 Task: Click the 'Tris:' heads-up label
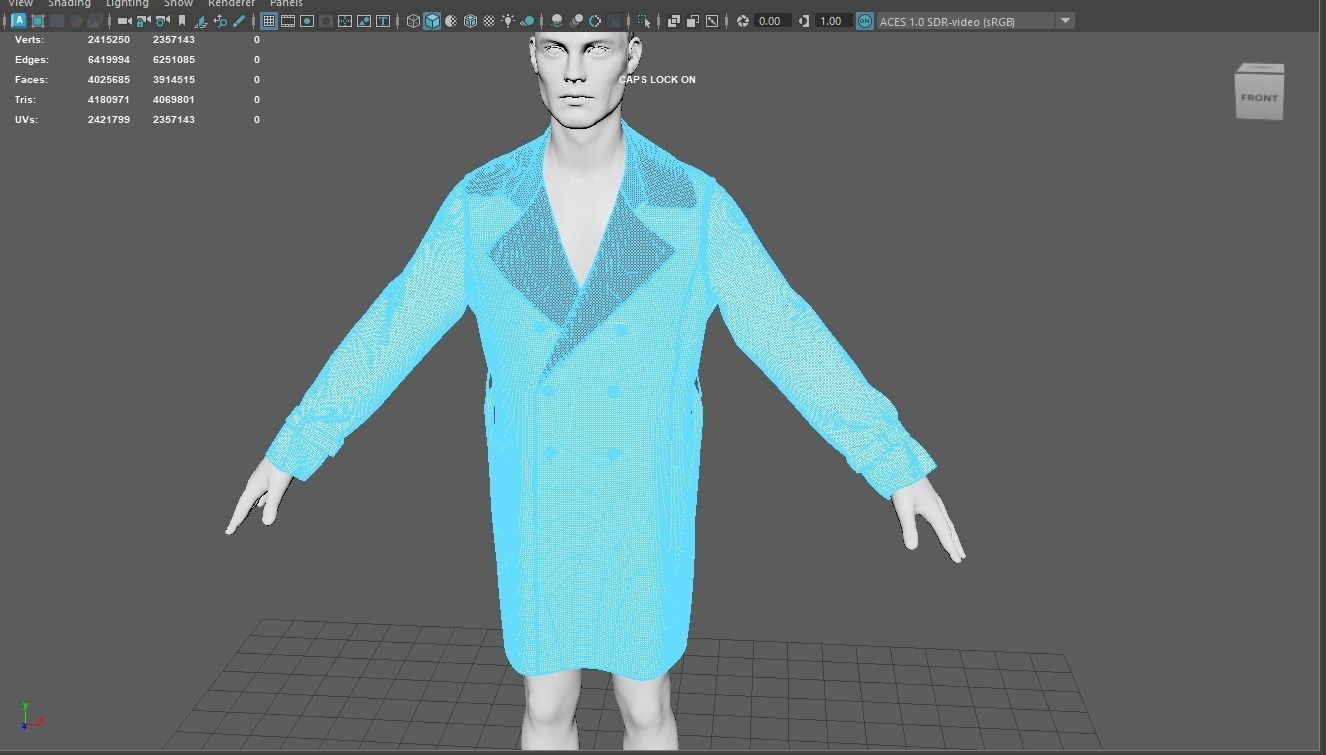[26, 100]
